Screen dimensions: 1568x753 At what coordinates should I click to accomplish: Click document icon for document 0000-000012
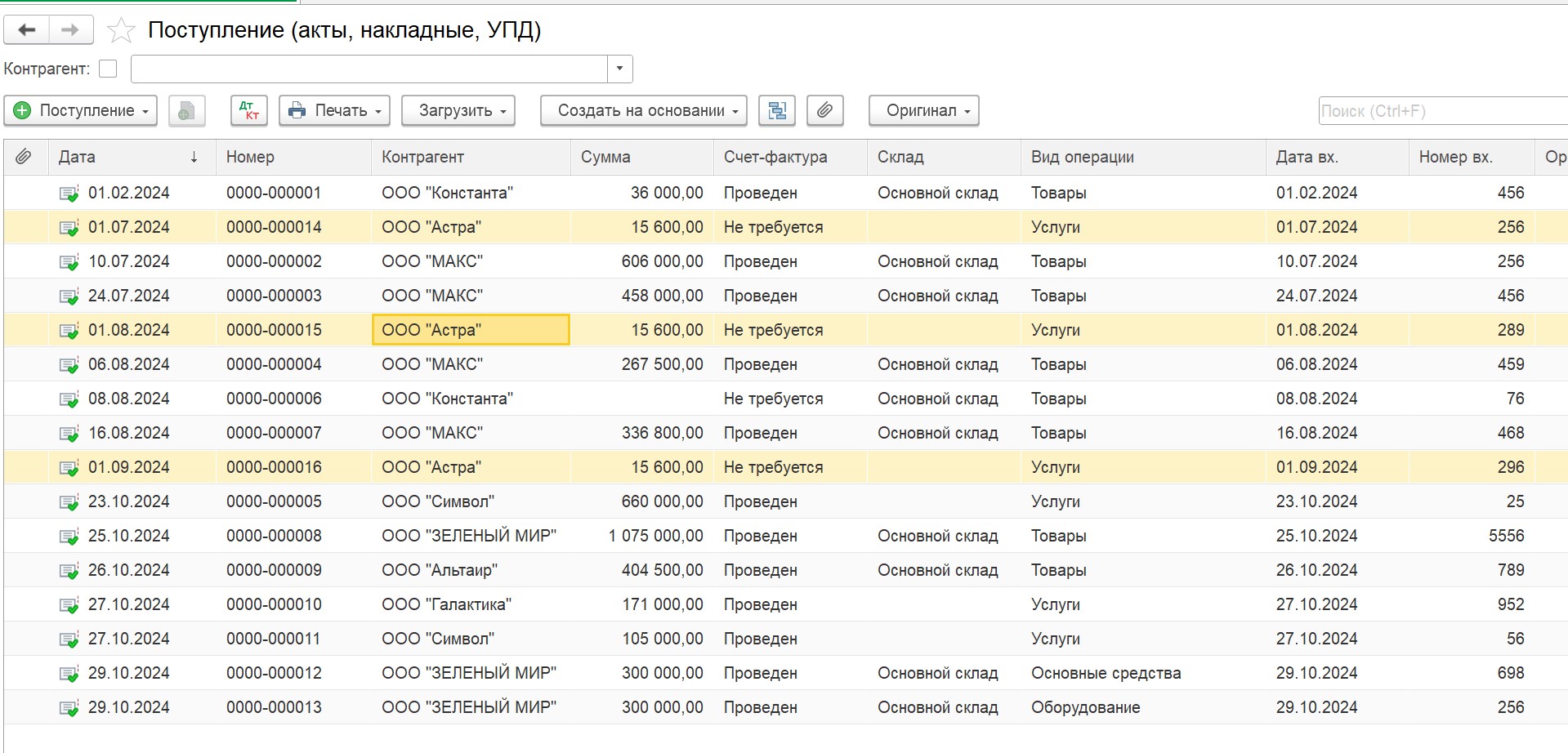click(x=69, y=674)
